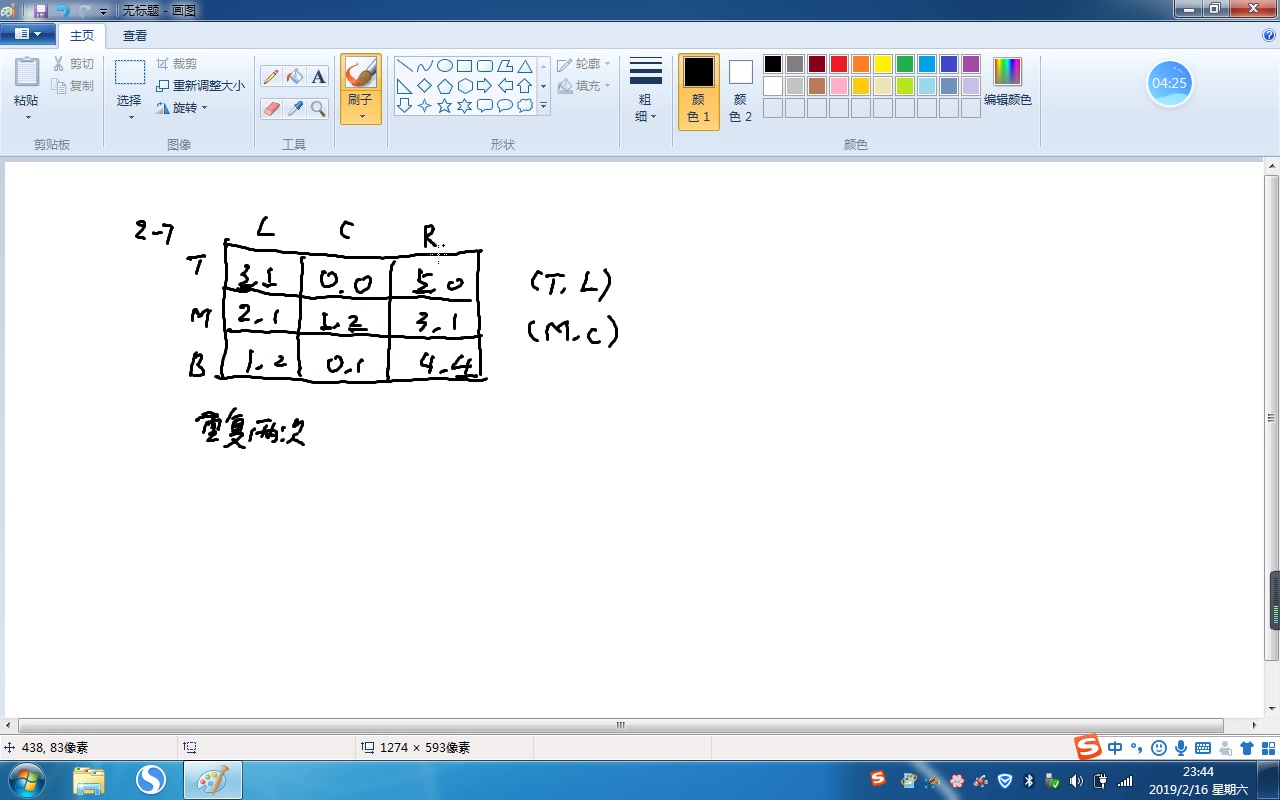Choose the Pentagon shape

coord(445,86)
